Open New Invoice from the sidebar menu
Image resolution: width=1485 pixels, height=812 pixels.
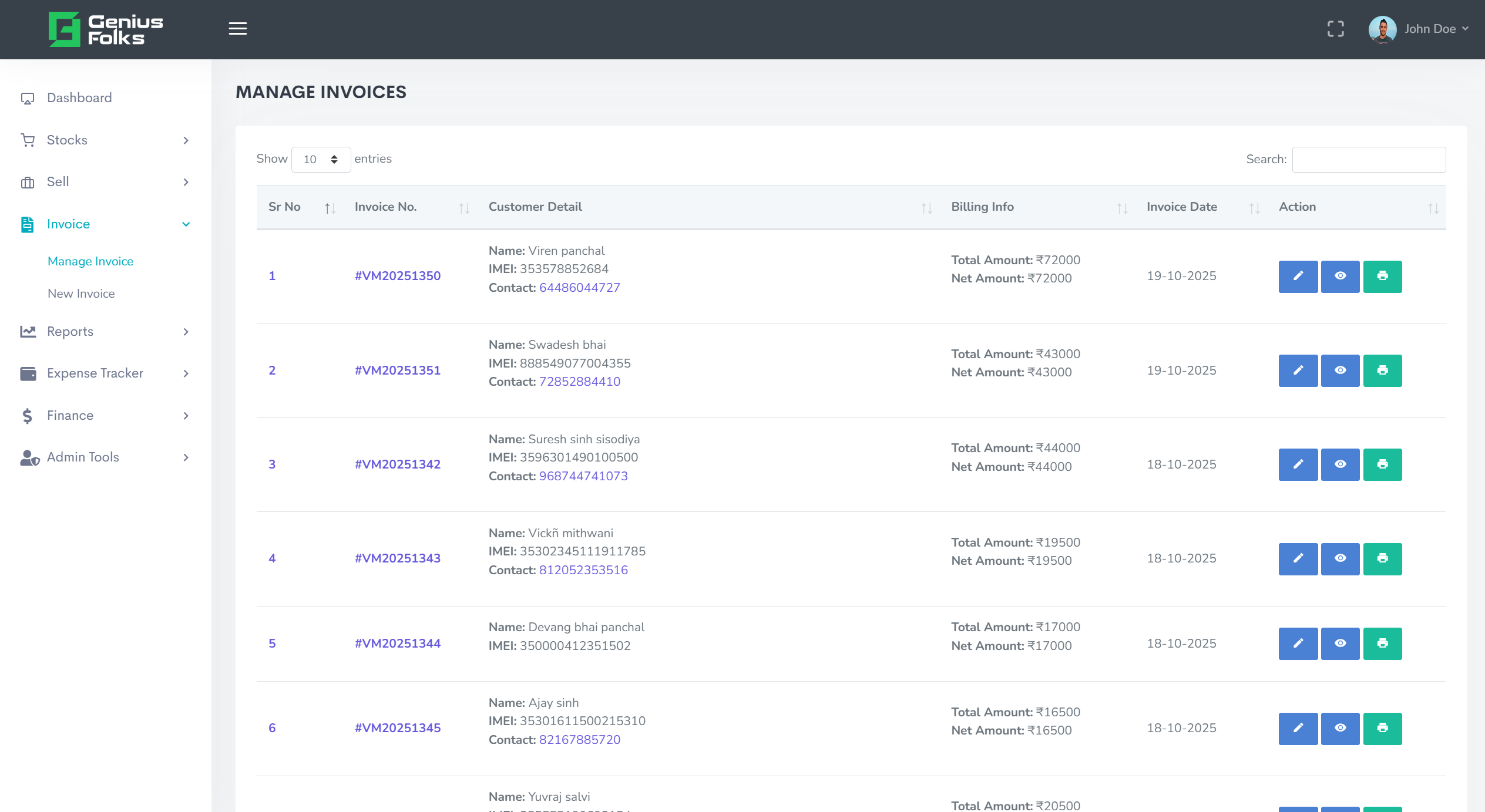[x=82, y=294]
